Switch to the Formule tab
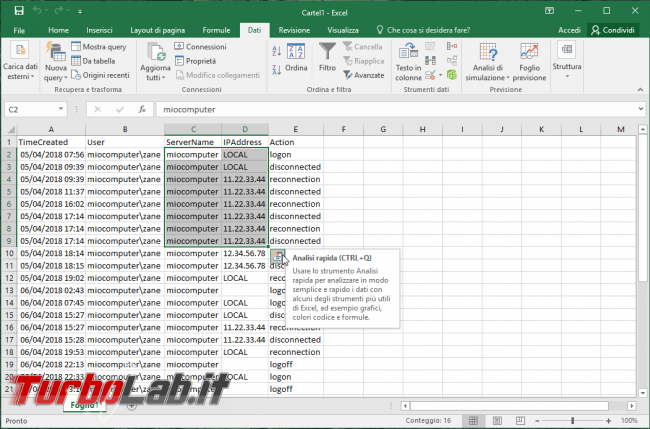Screen dimensions: 650x429 [216, 30]
